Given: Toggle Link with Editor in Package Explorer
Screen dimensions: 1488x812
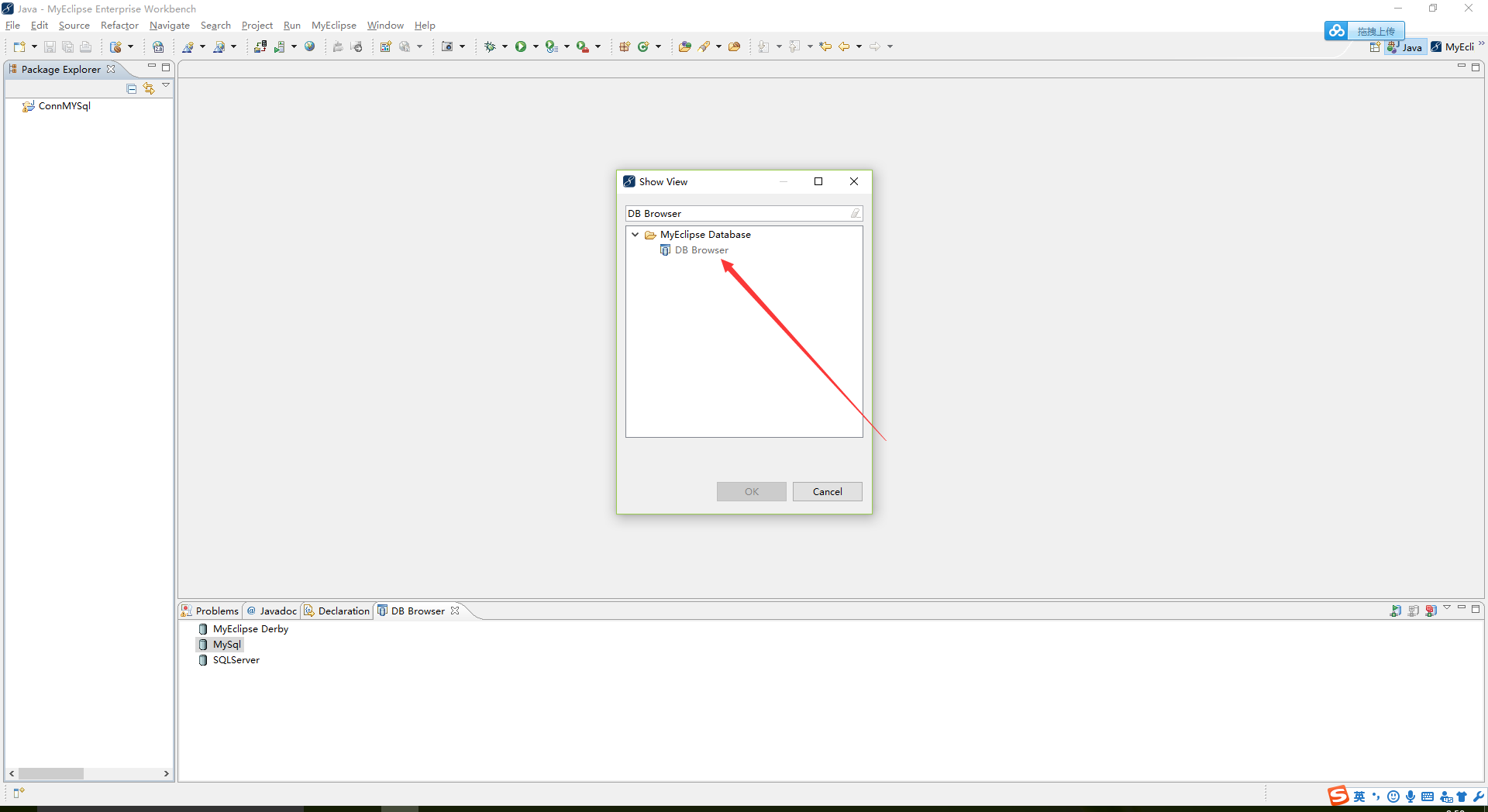Looking at the screenshot, I should click(x=149, y=88).
